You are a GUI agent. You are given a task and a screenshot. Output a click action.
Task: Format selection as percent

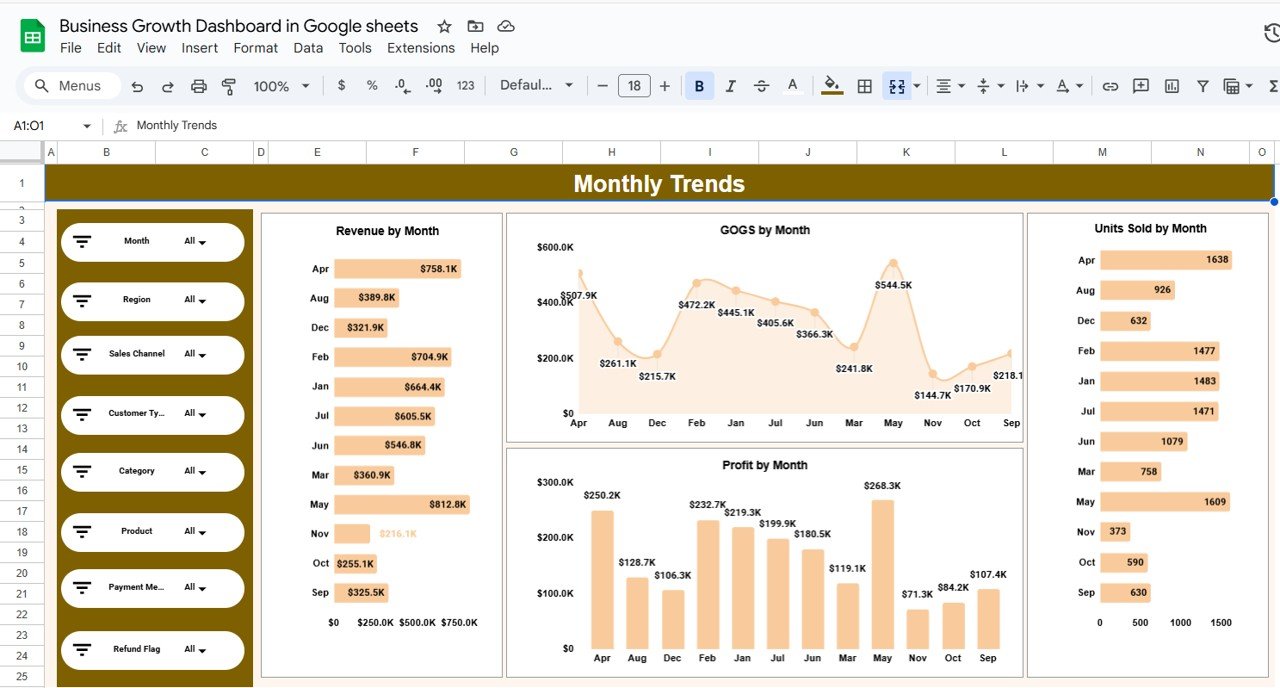[371, 86]
